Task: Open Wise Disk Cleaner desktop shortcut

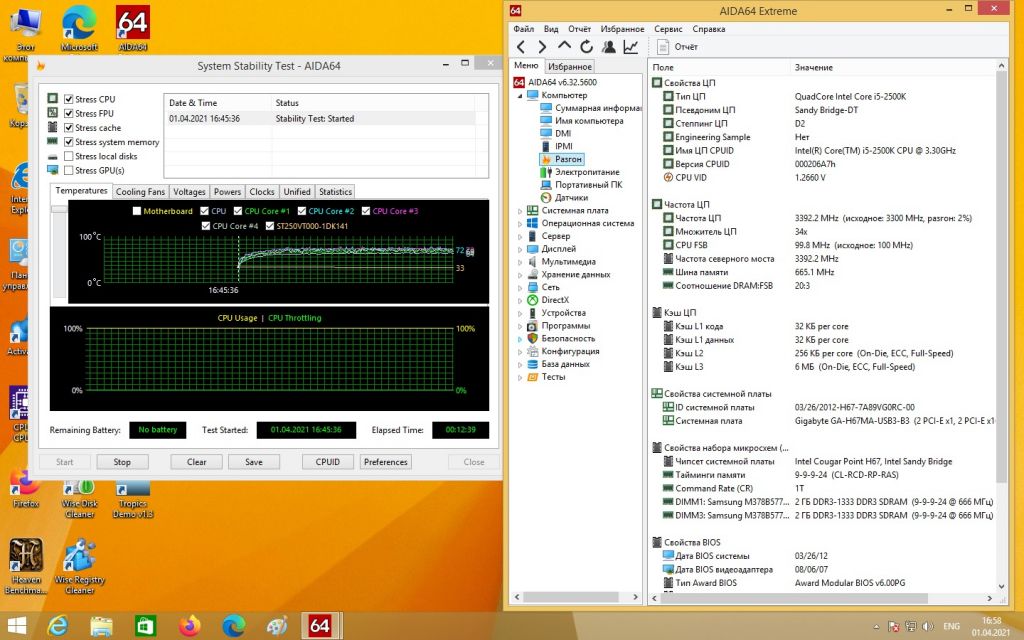Action: tap(80, 500)
